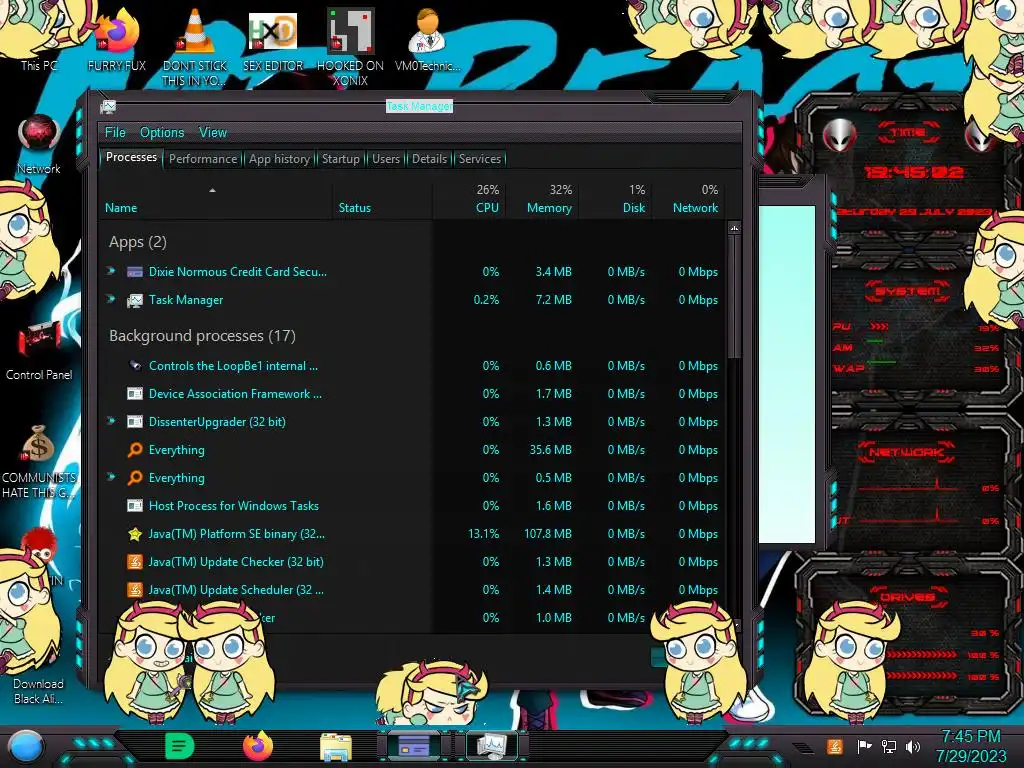The width and height of the screenshot is (1024, 768).
Task: Click the Apps (2) group header
Action: point(138,242)
